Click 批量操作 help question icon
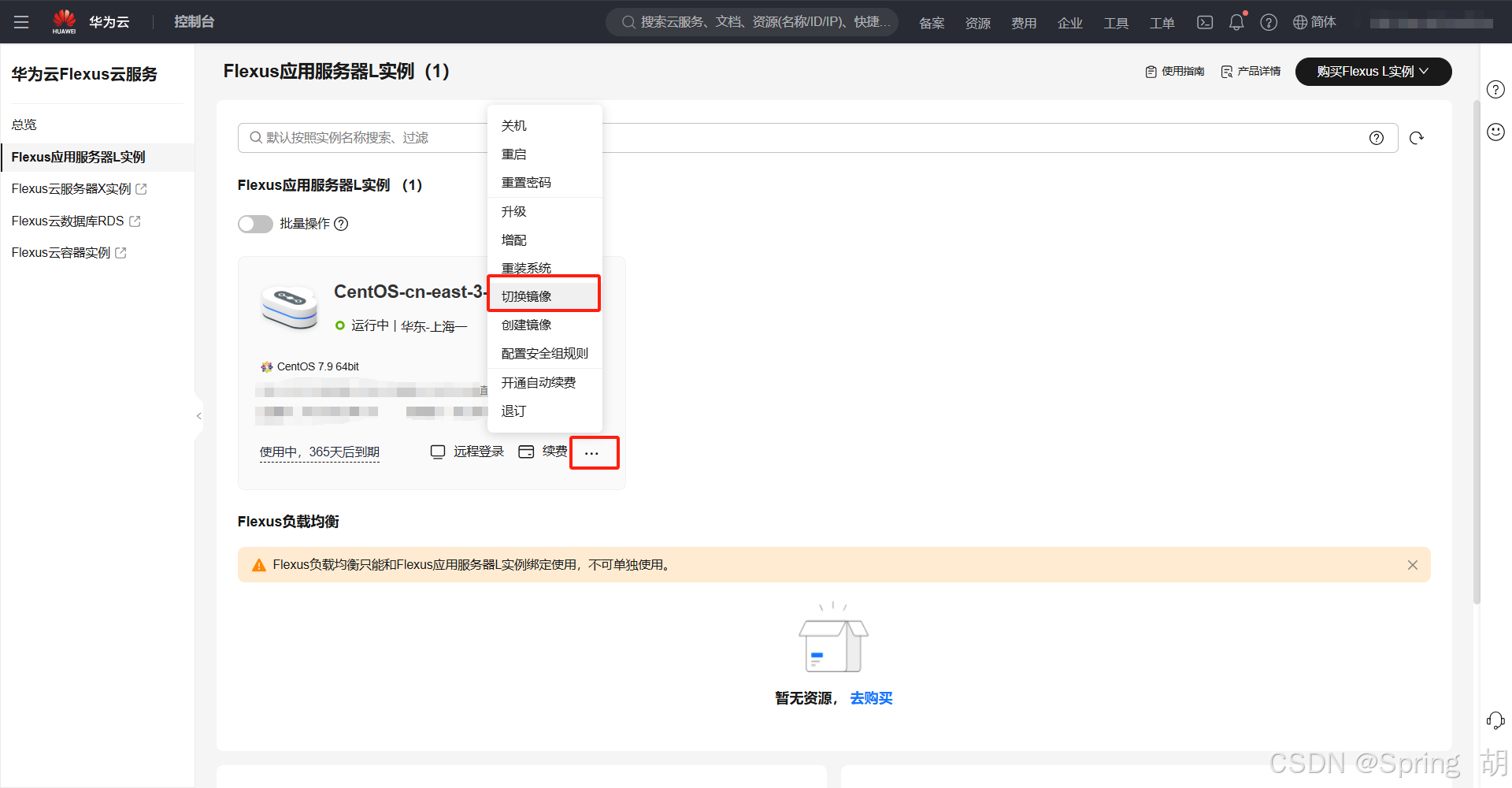The height and width of the screenshot is (788, 1512). pos(341,224)
